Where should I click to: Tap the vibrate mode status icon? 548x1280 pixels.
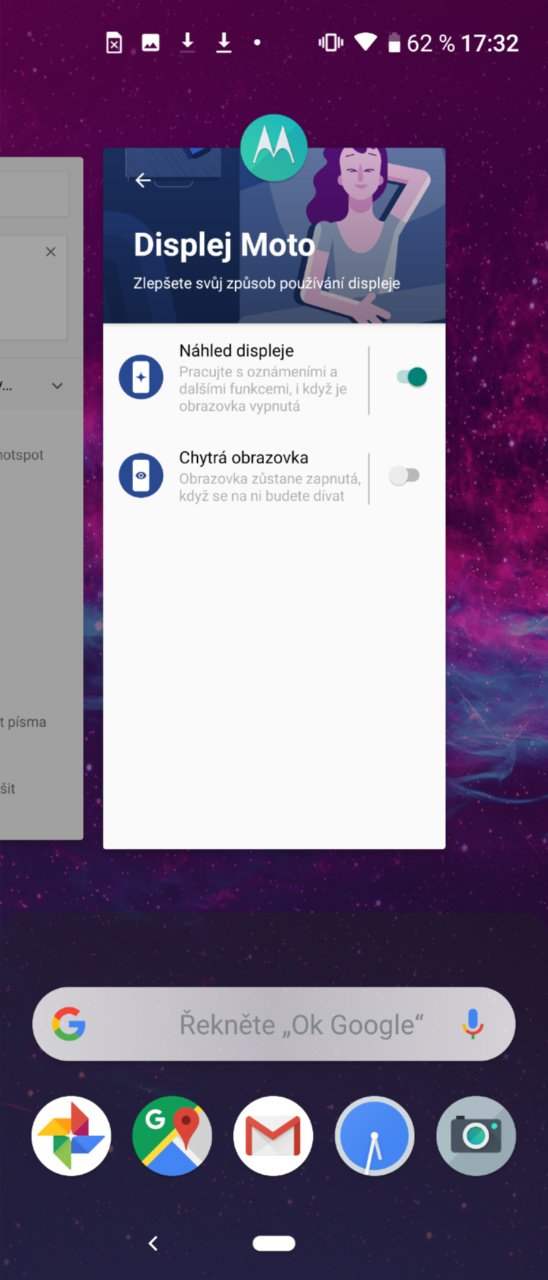pyautogui.click(x=329, y=43)
